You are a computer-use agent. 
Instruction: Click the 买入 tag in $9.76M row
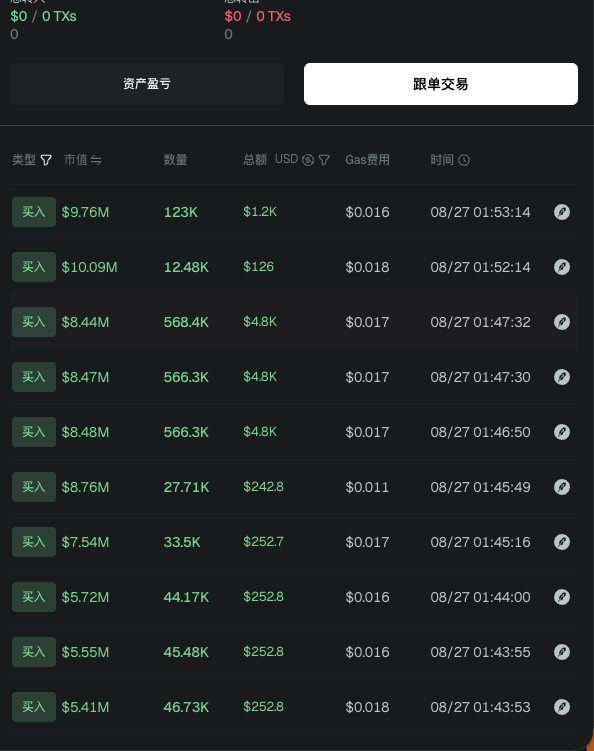[x=34, y=212]
